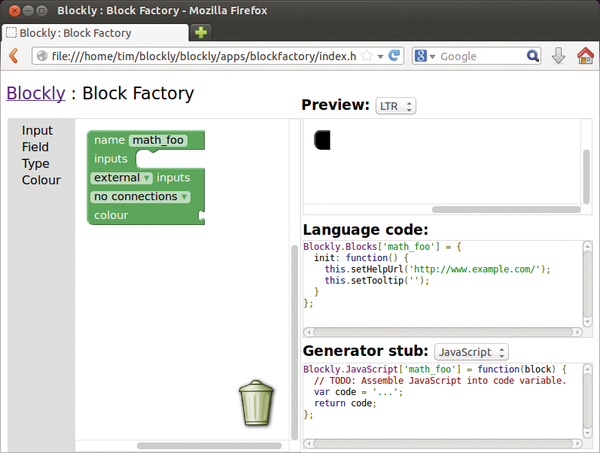Click Language code scroll down arrow
The height and width of the screenshot is (453, 600).
click(588, 322)
